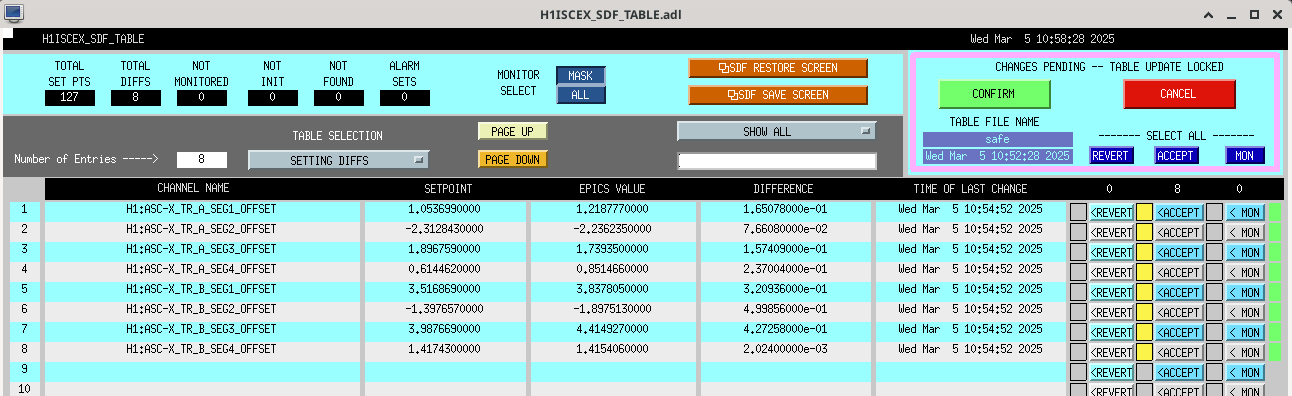
Task: Open the SDF SAVE SCREEN display
Action: pyautogui.click(x=778, y=95)
